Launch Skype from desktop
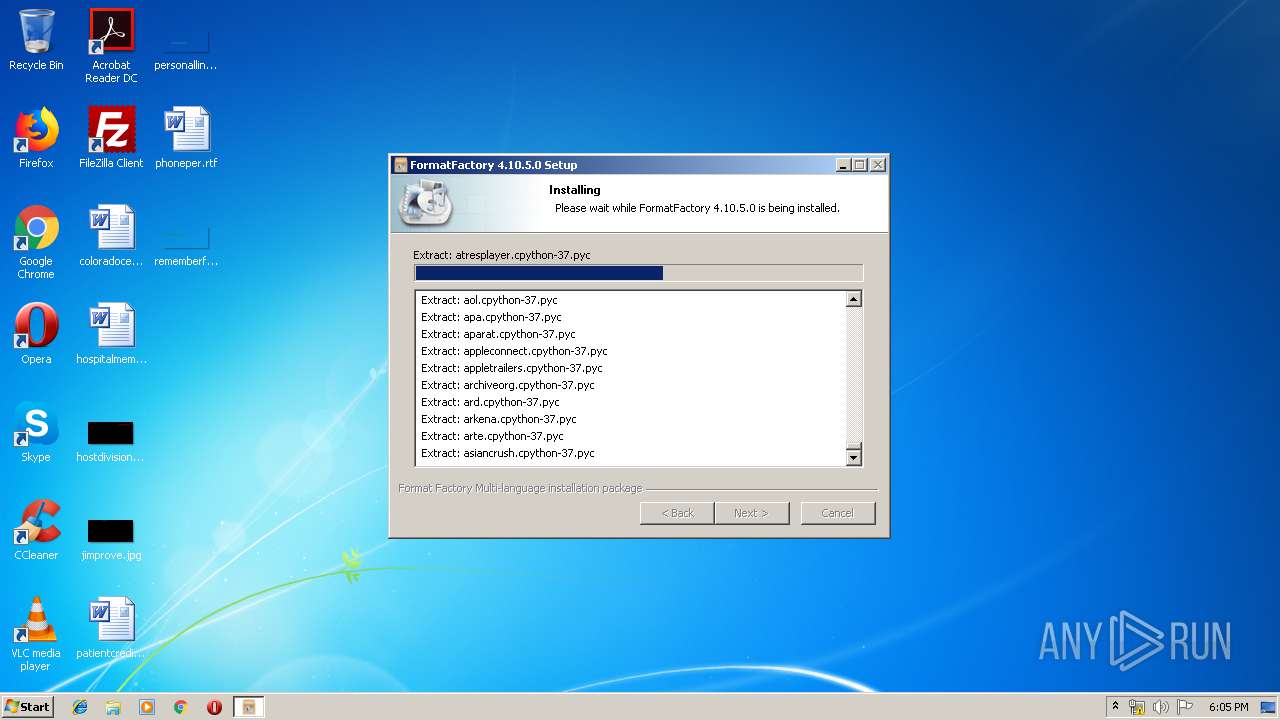This screenshot has height=720, width=1280. point(36,432)
